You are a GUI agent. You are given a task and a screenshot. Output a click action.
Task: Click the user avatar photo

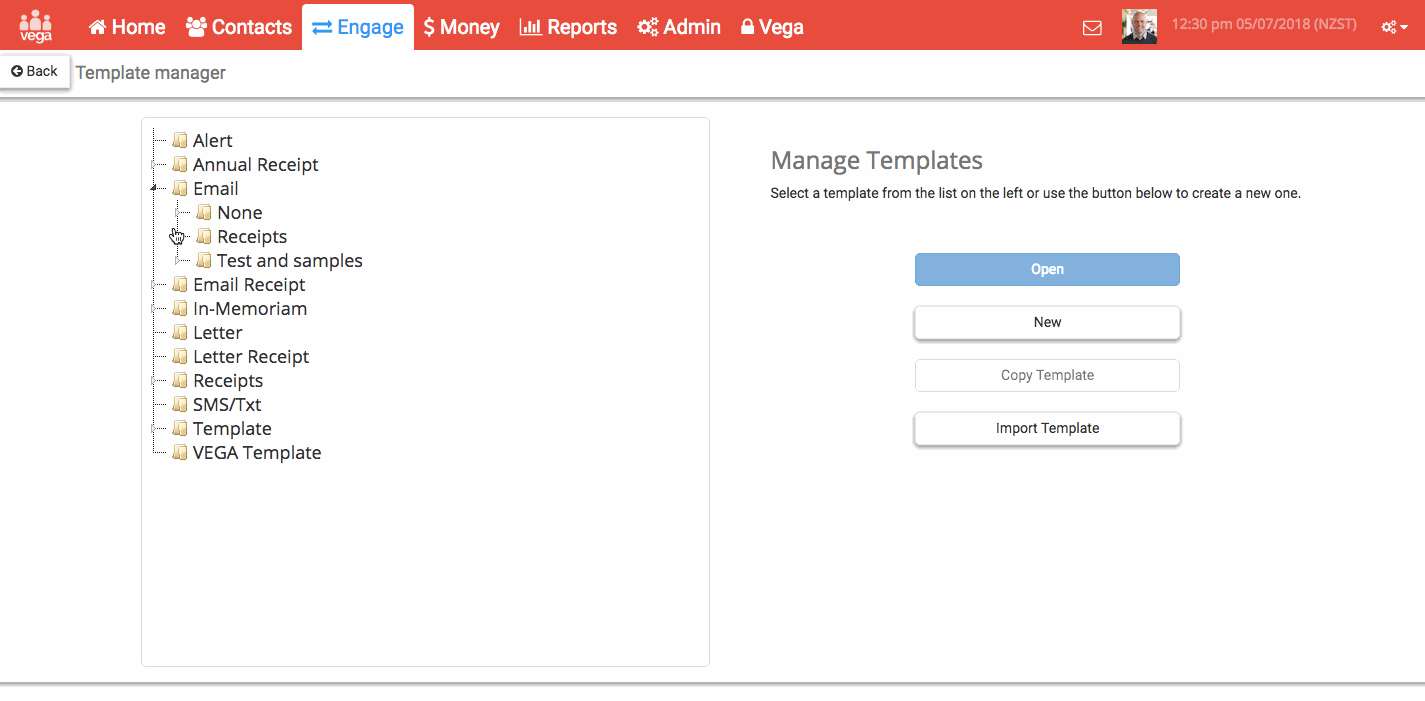pos(1139,27)
